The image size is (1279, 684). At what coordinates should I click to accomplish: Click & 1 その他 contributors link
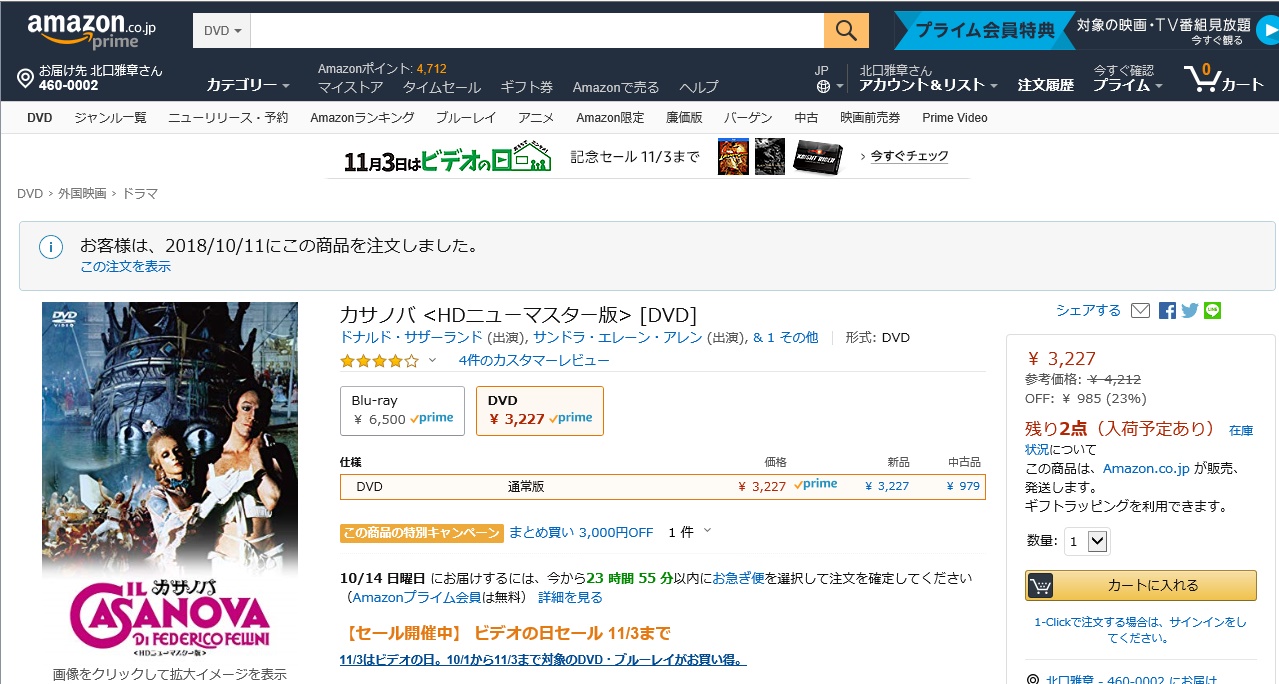point(785,337)
